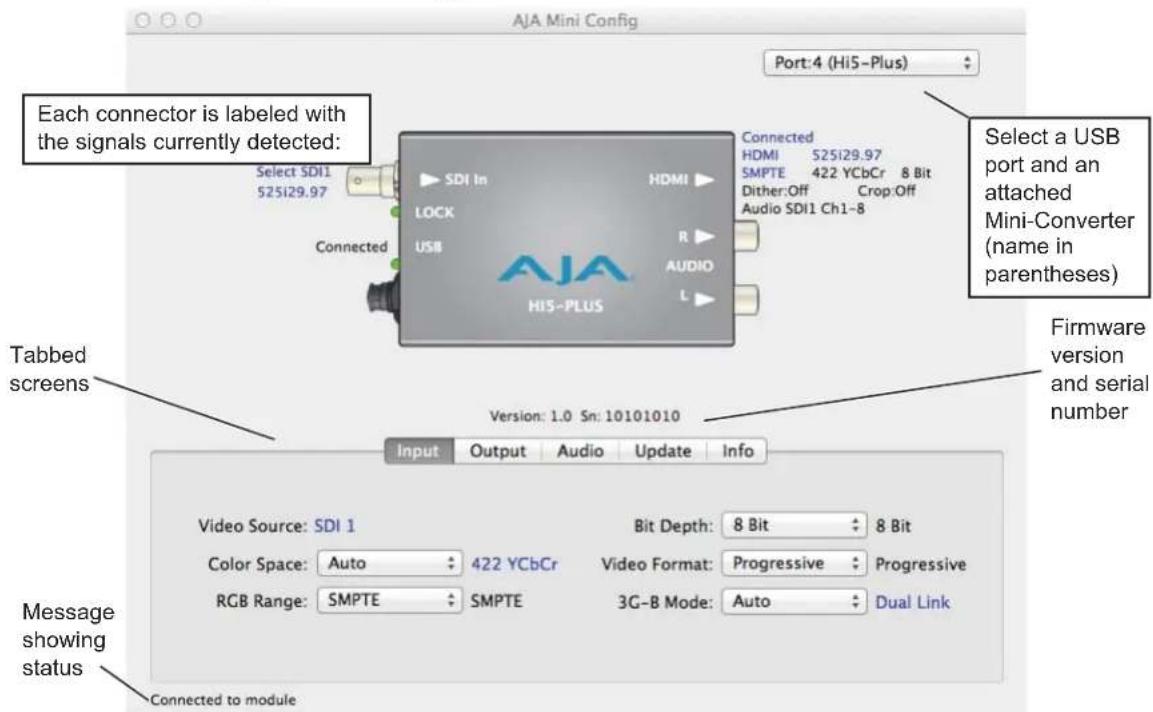
Task: Click the Version: 1.0 Sn: 10101010 text
Action: point(585,416)
